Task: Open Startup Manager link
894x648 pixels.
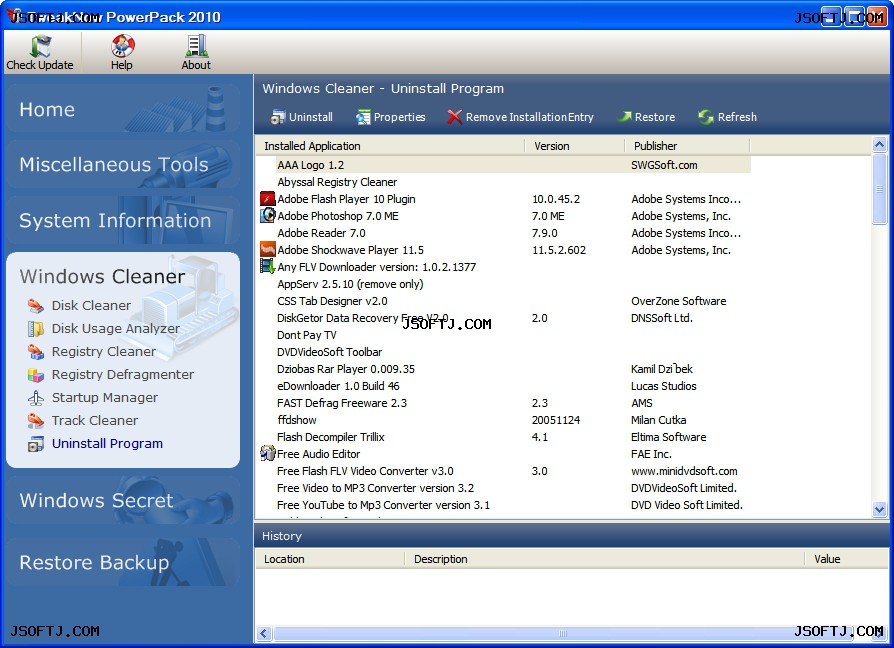Action: pos(105,398)
